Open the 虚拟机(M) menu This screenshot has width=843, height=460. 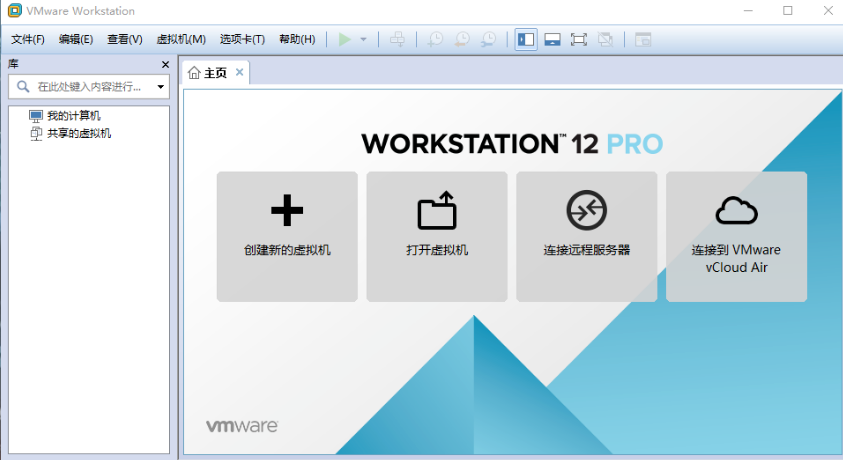tap(181, 39)
